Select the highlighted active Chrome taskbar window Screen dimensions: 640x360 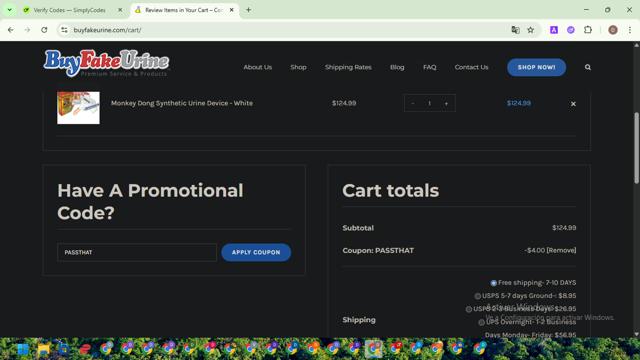pos(373,349)
